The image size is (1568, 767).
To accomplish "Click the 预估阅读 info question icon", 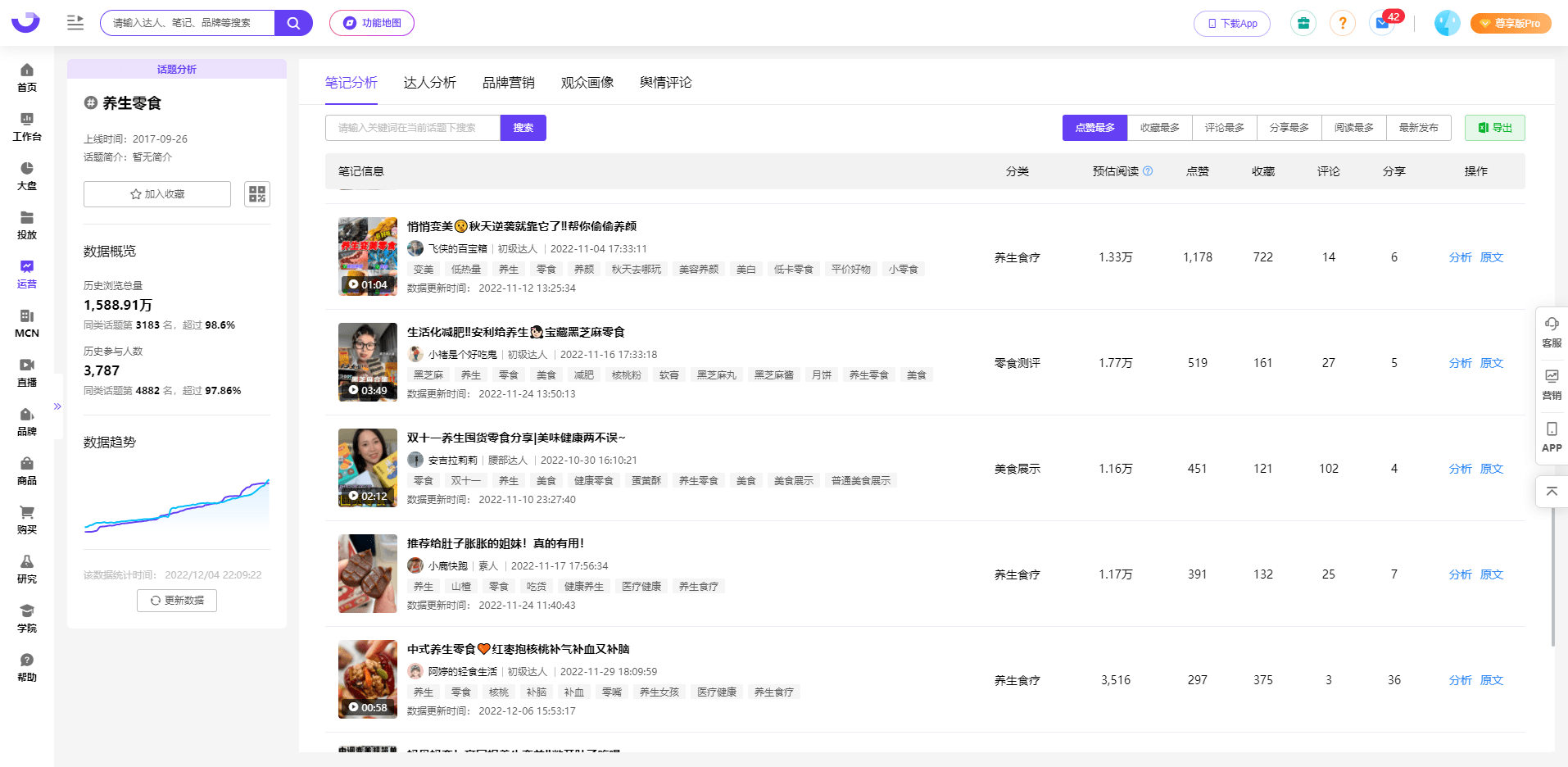I will point(1148,171).
